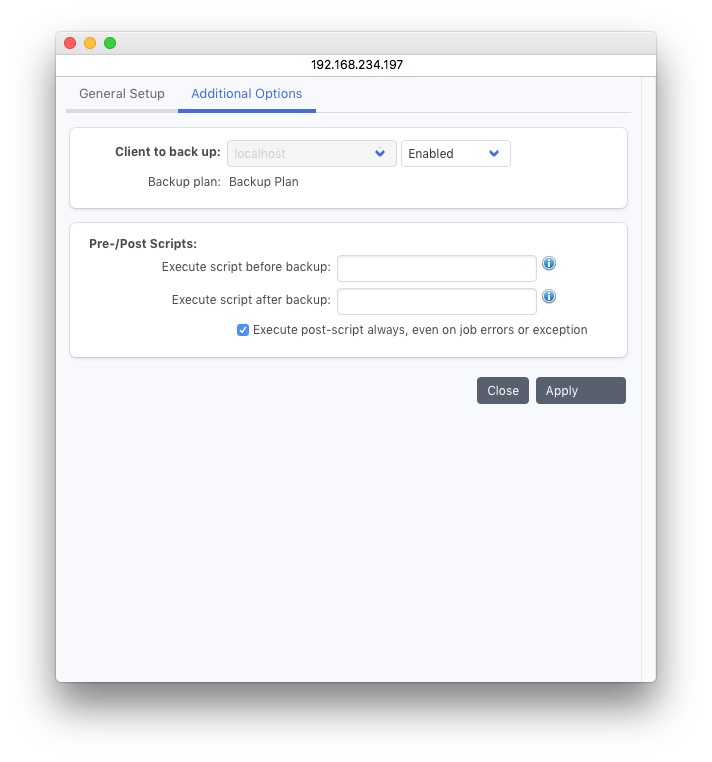The image size is (712, 762).
Task: Click the Execute script before backup label
Action: pos(246,267)
